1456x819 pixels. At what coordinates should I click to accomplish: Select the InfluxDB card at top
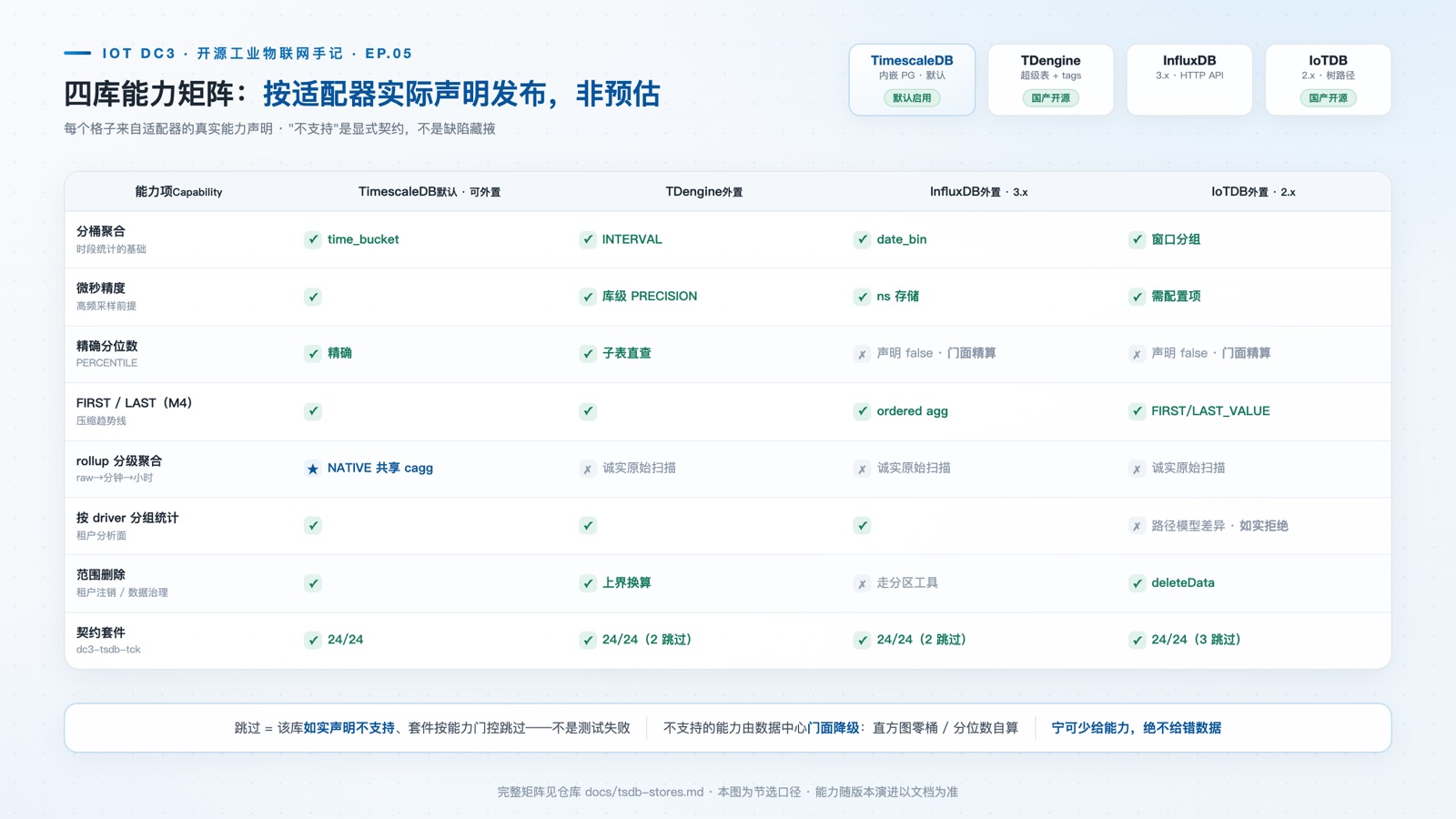tap(1189, 80)
